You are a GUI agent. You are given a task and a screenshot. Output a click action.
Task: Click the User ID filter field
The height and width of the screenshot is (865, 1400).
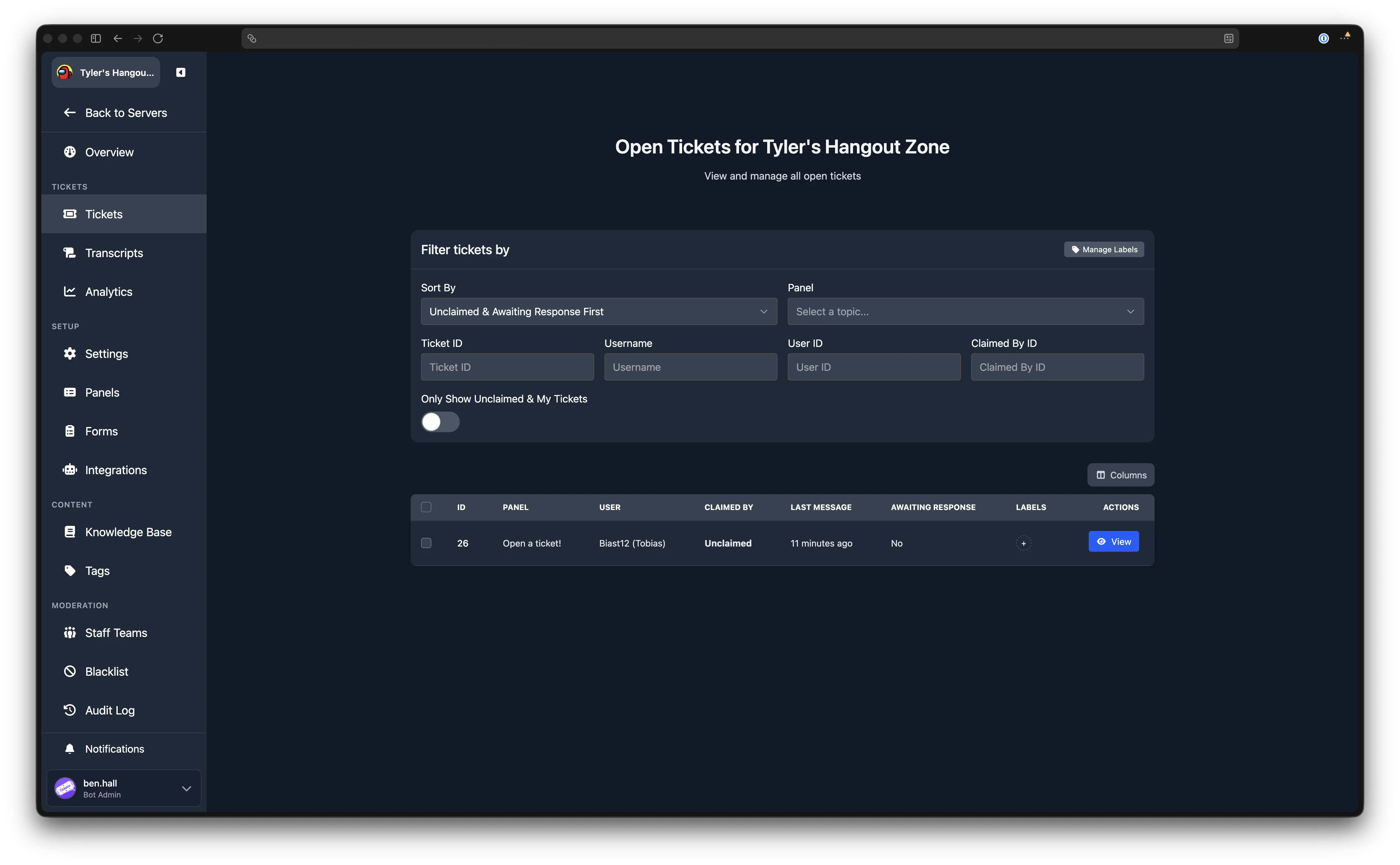pos(874,367)
